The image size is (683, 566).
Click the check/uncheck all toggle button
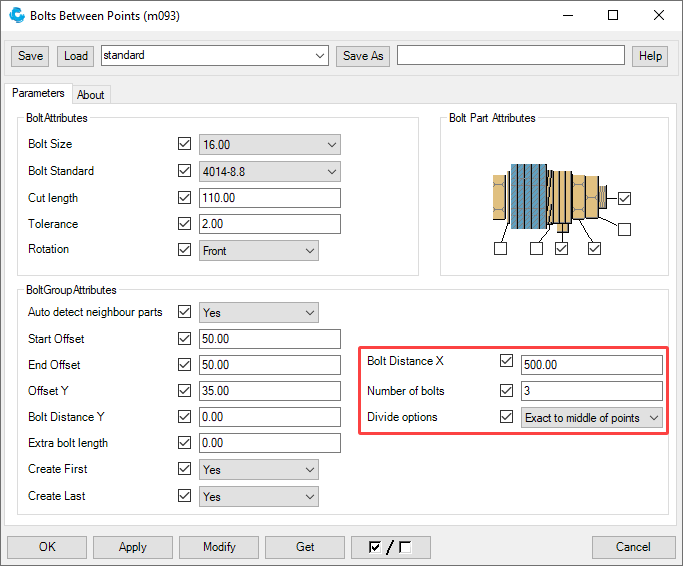[x=391, y=547]
